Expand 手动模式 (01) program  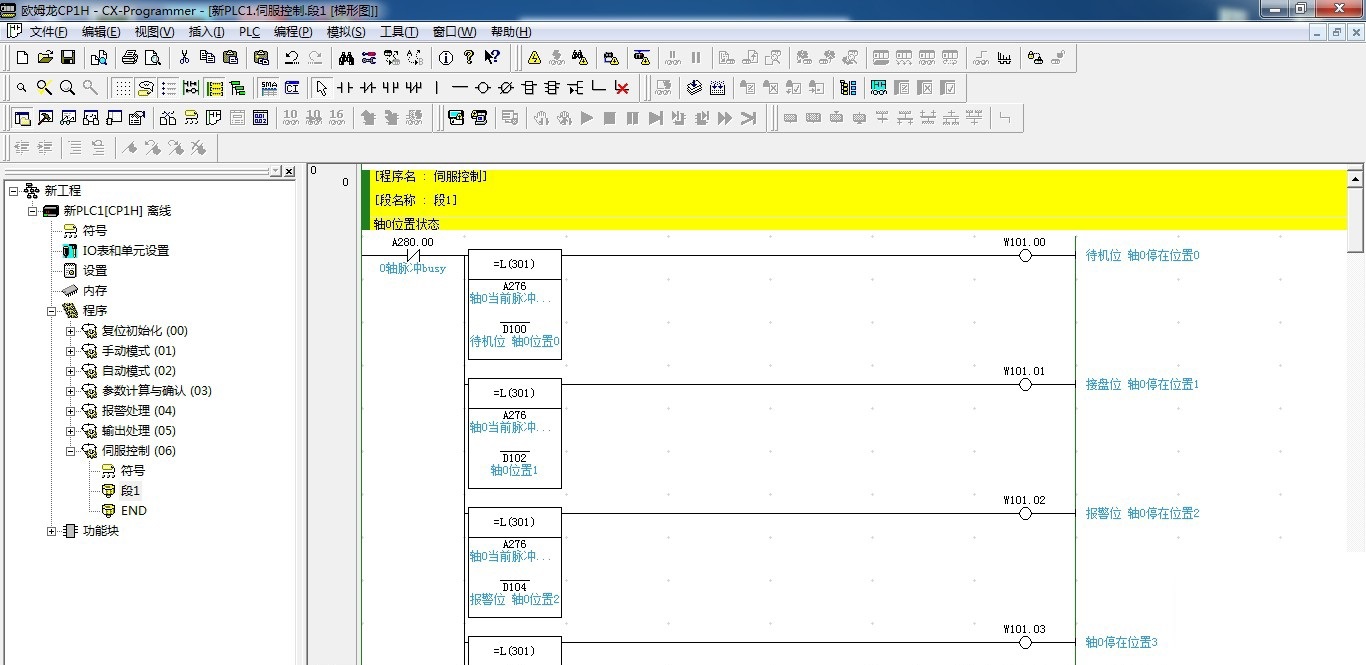[70, 351]
